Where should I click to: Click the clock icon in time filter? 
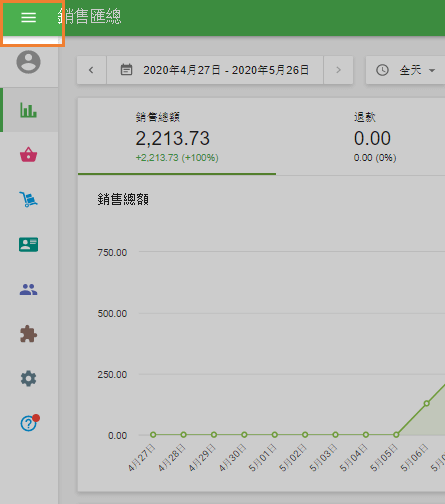[382, 70]
